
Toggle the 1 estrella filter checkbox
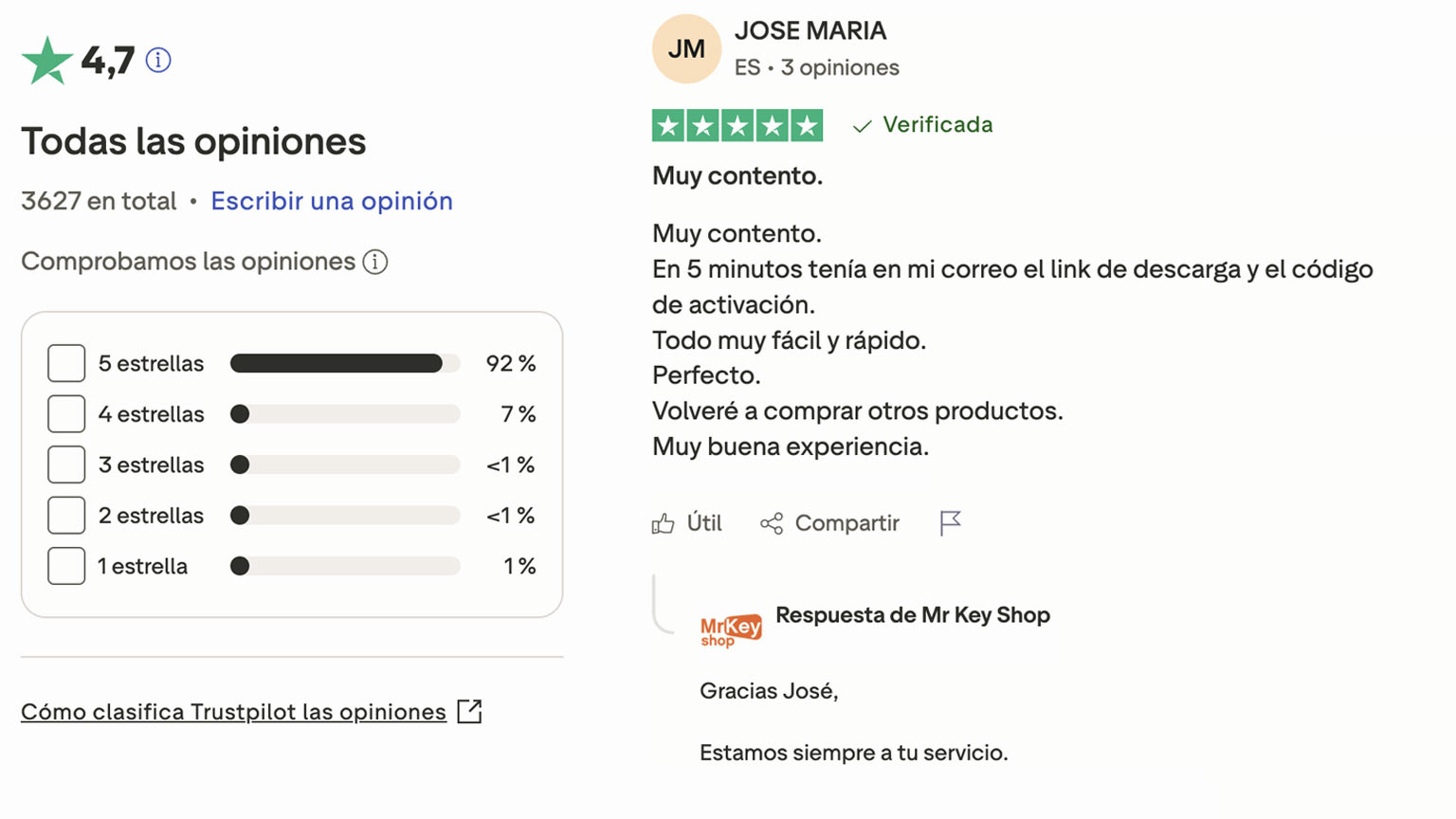[66, 566]
